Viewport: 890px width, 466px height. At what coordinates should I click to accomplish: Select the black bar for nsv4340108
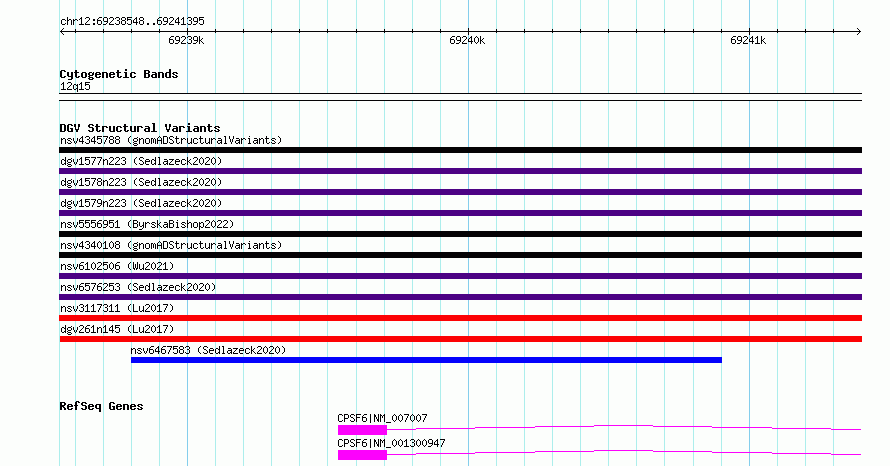click(460, 255)
